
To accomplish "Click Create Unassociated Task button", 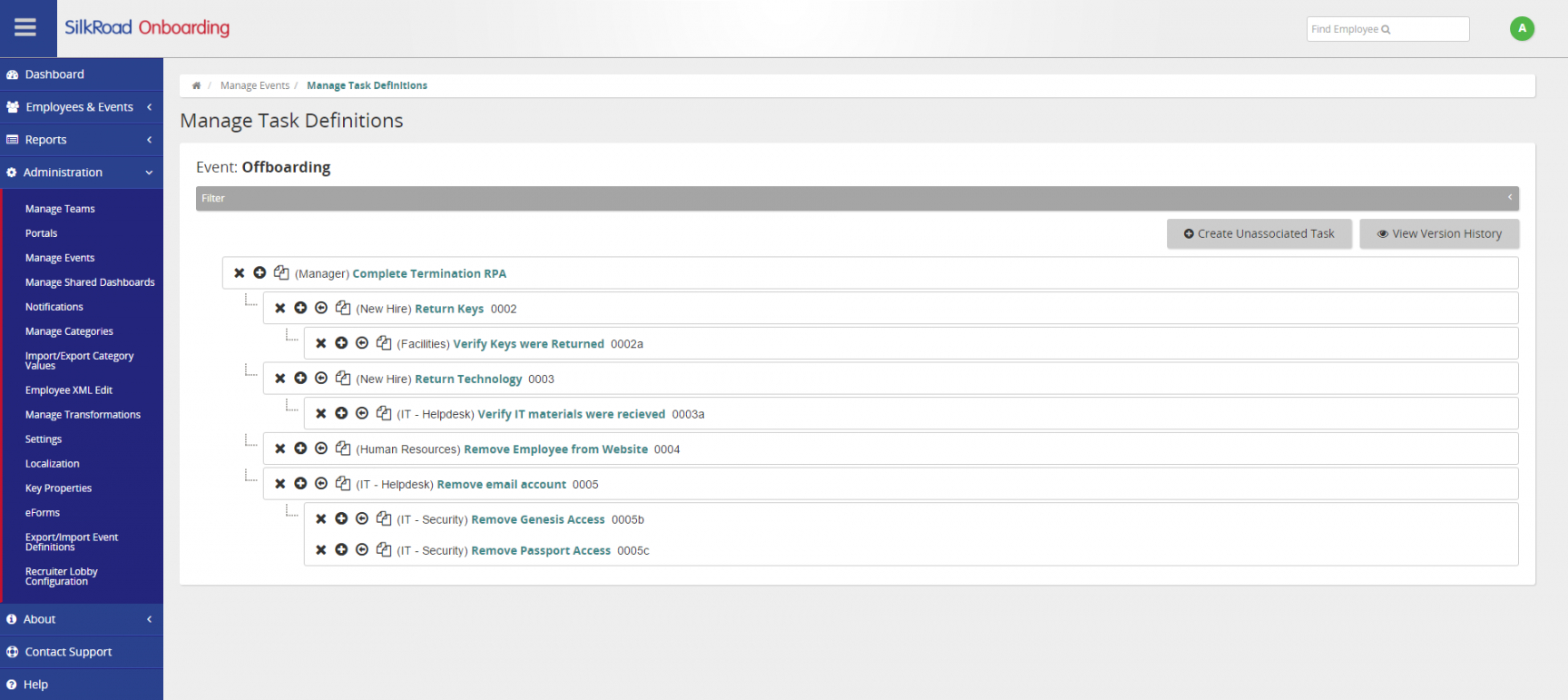I will [x=1259, y=234].
